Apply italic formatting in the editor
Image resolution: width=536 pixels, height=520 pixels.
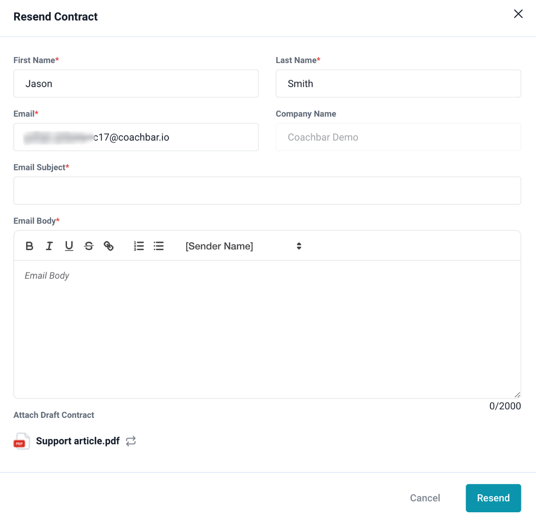pyautogui.click(x=49, y=246)
